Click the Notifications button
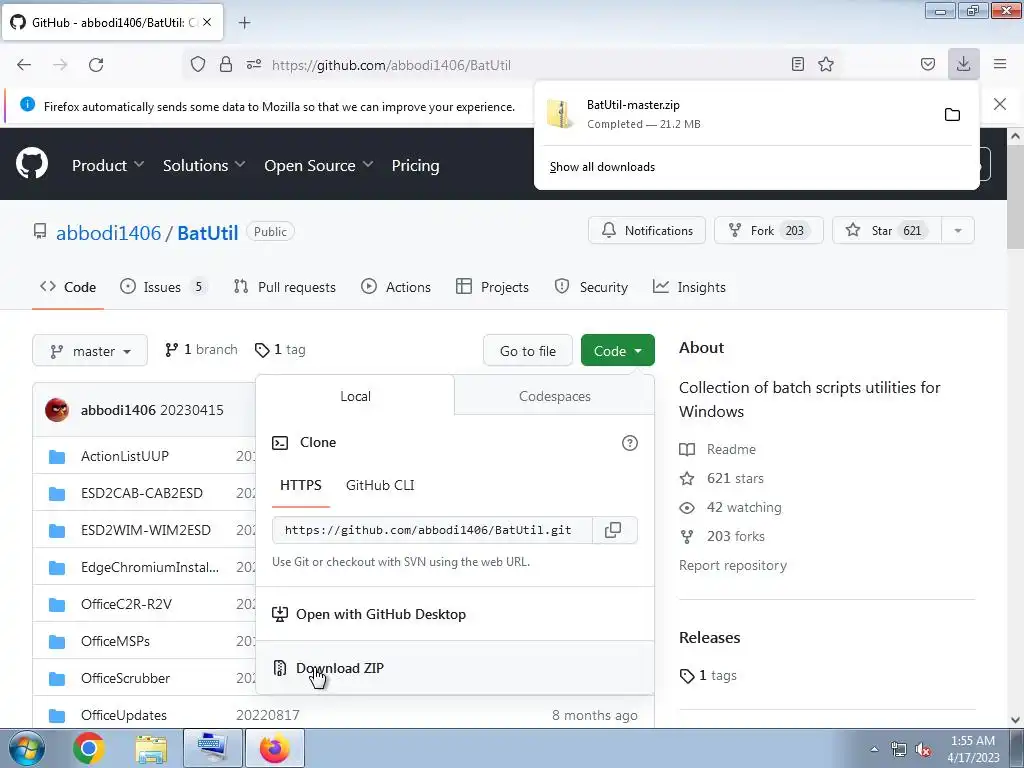 (x=647, y=231)
